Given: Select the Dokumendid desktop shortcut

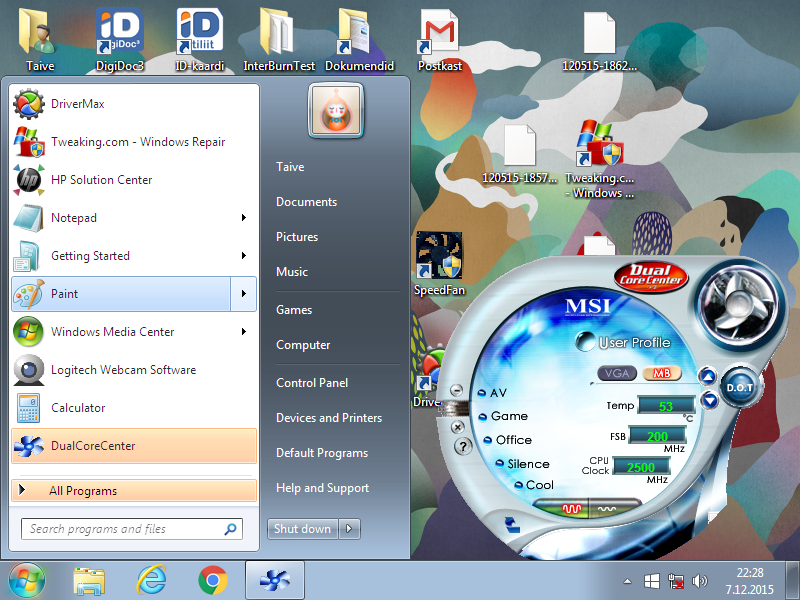Looking at the screenshot, I should pos(359,40).
